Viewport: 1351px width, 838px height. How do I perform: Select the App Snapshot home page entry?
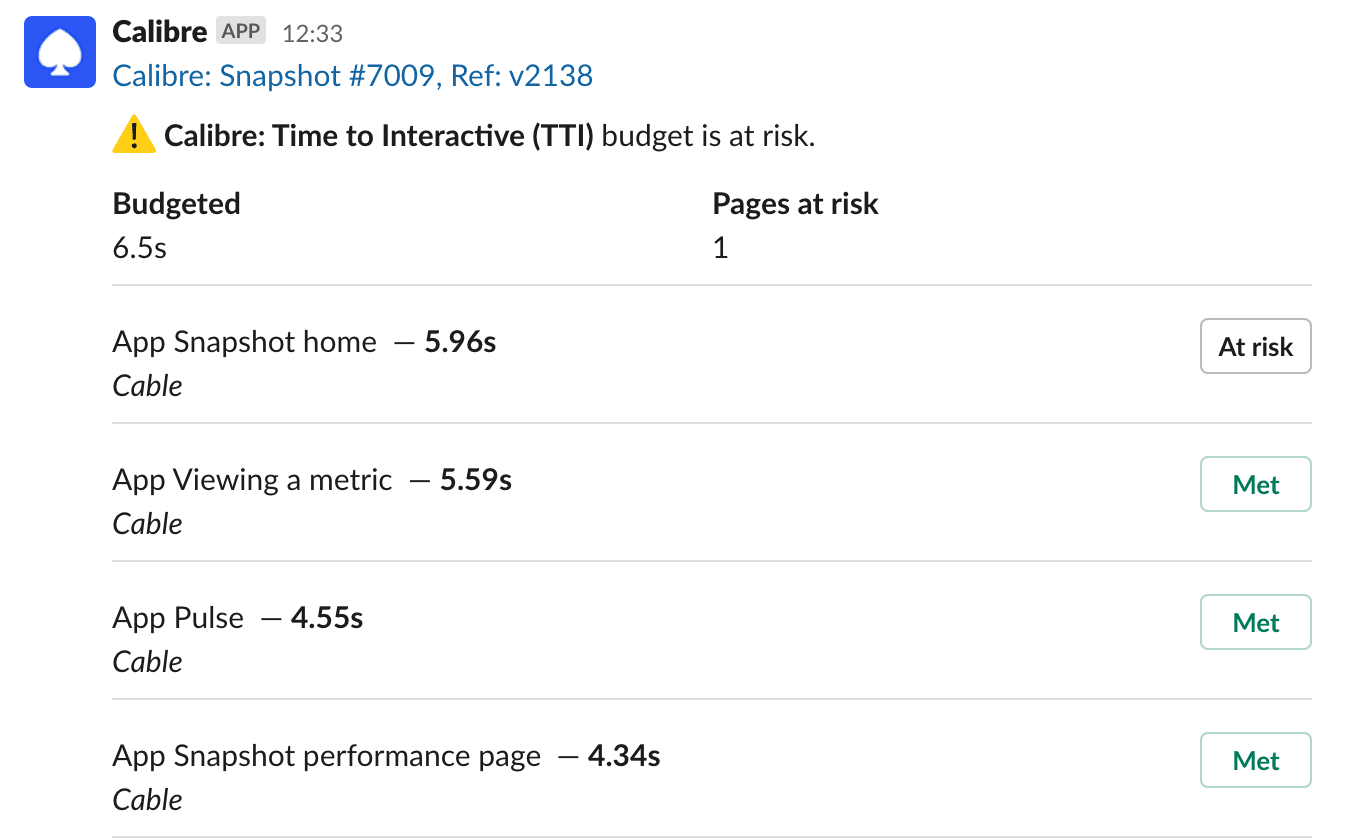tap(244, 342)
